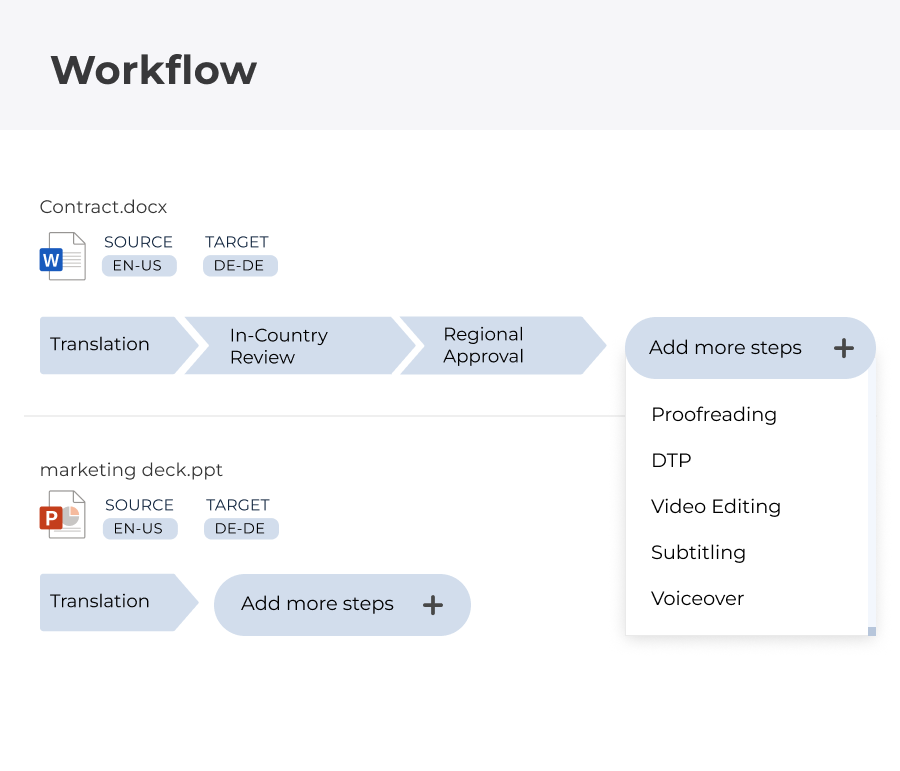Click the Contract.docx file name
This screenshot has width=900, height=771.
pos(103,207)
